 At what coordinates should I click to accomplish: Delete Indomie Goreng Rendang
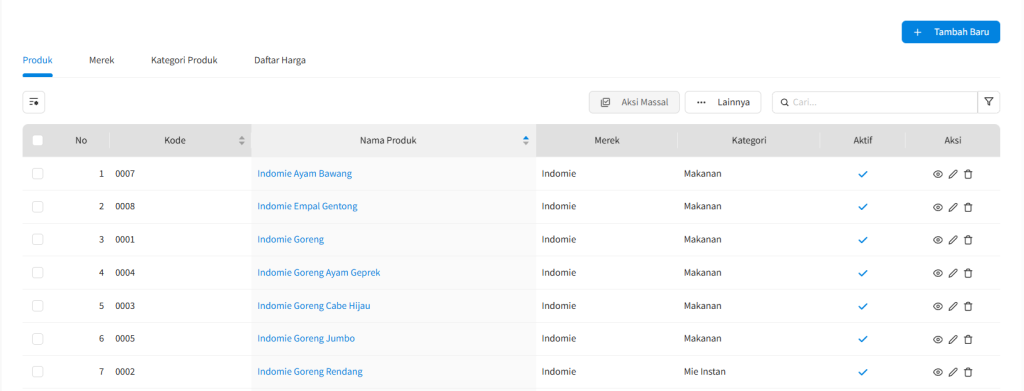coord(968,372)
